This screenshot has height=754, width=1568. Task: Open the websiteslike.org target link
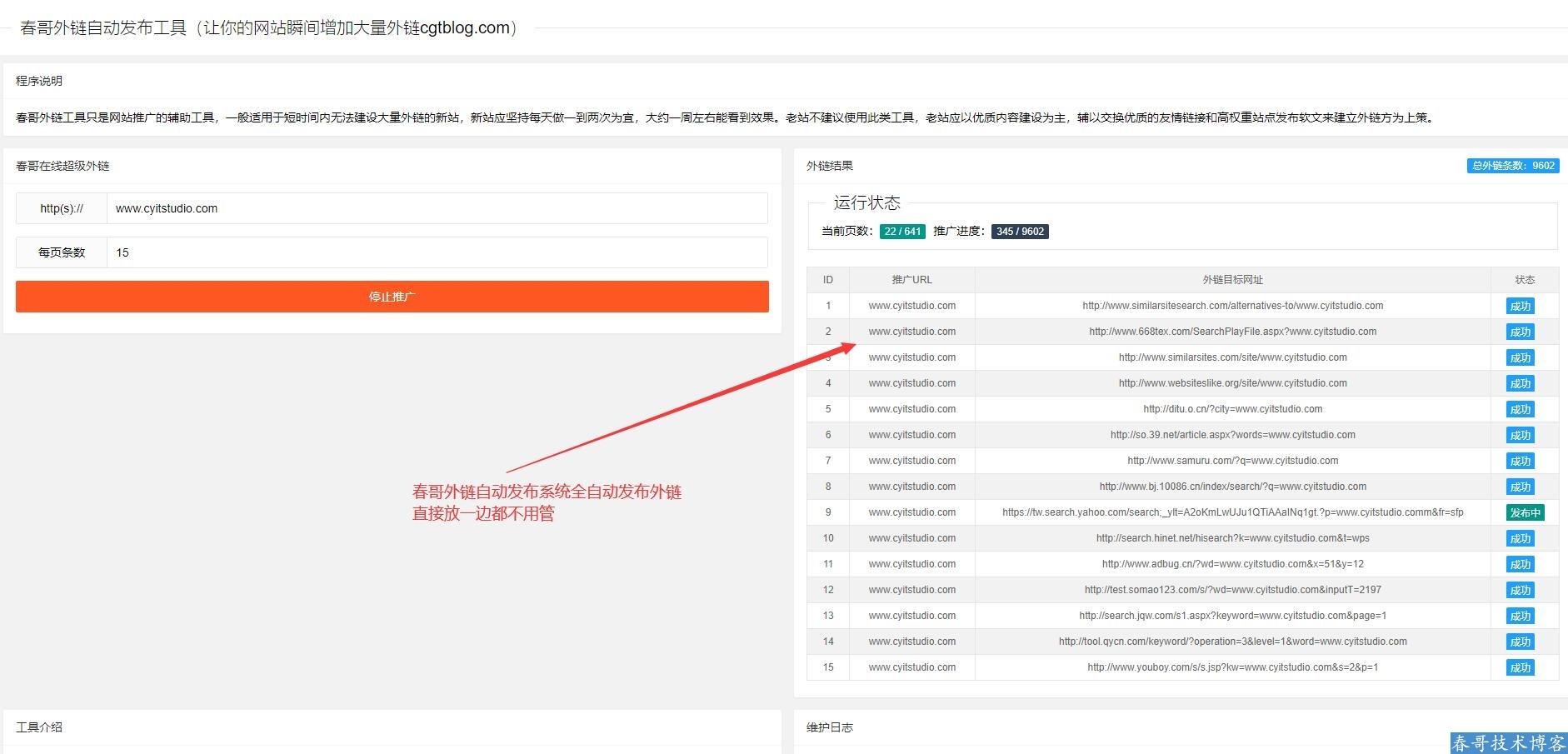(1232, 383)
